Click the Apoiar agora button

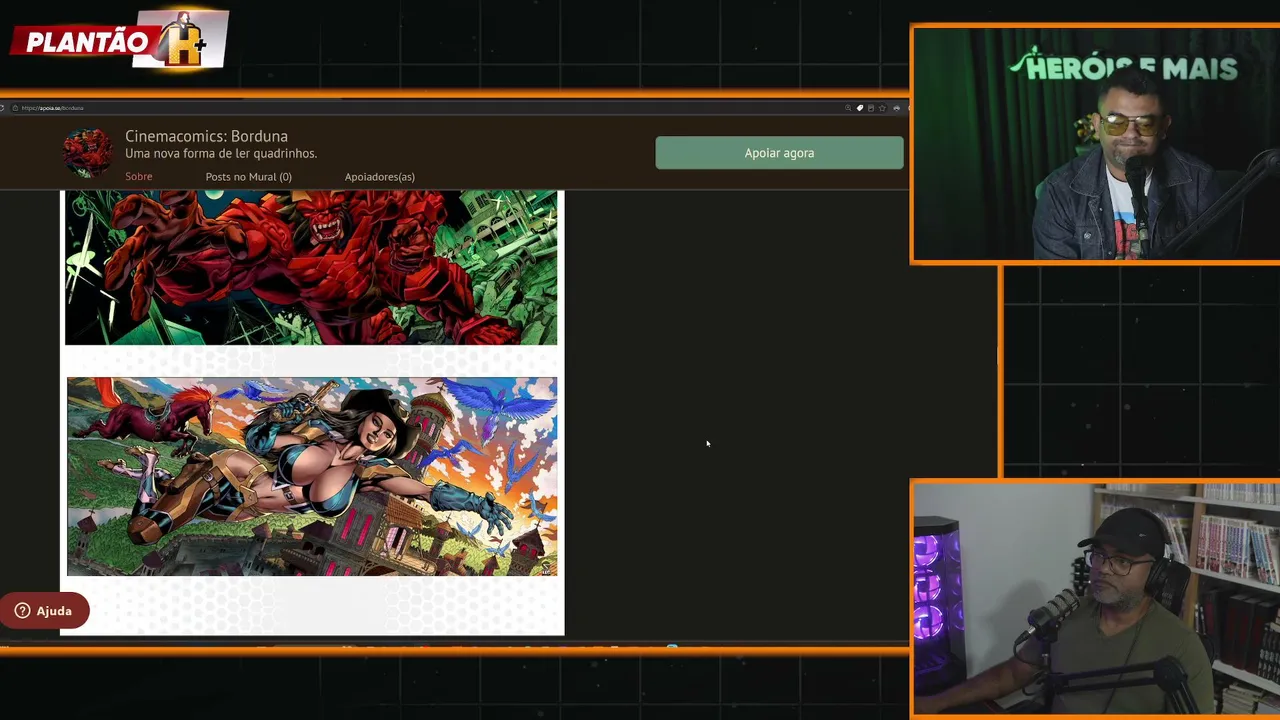point(779,153)
